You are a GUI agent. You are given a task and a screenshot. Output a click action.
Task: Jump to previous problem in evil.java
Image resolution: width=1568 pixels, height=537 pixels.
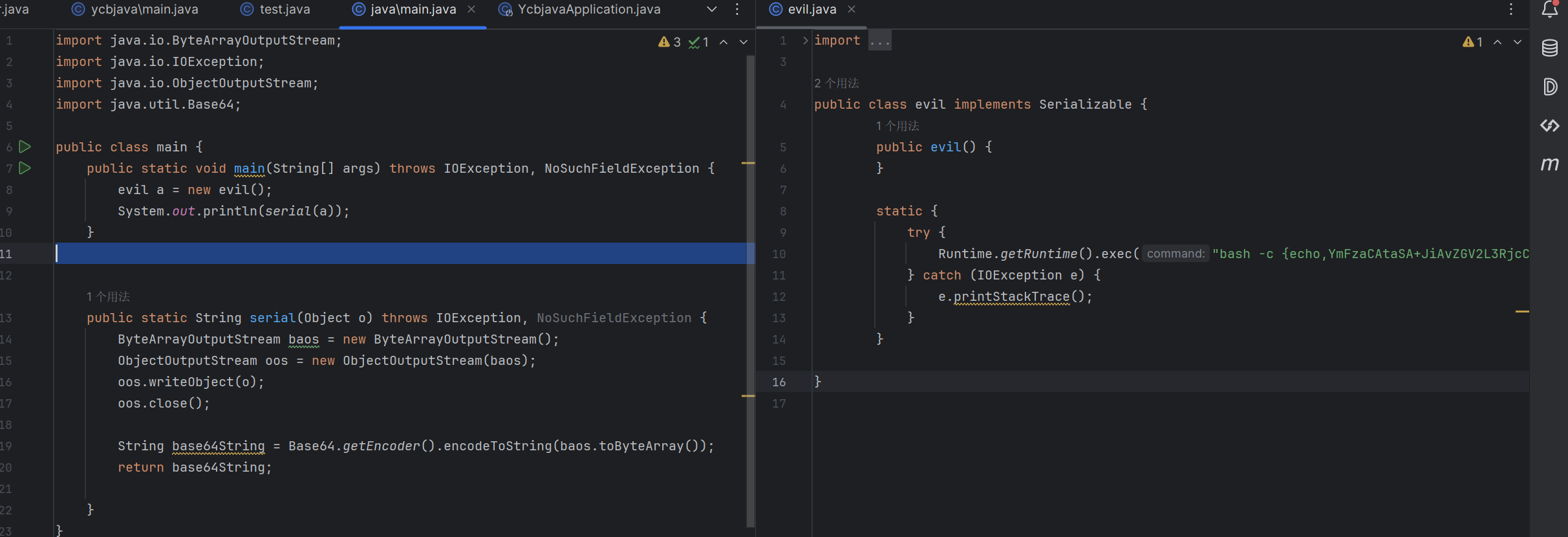[x=1498, y=42]
